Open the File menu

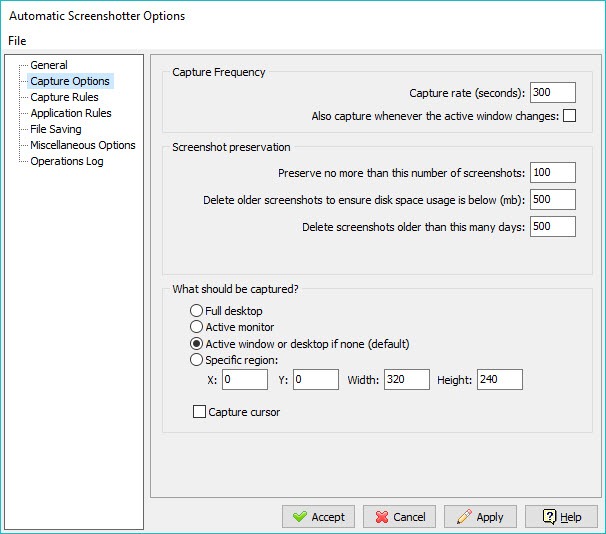(x=17, y=41)
